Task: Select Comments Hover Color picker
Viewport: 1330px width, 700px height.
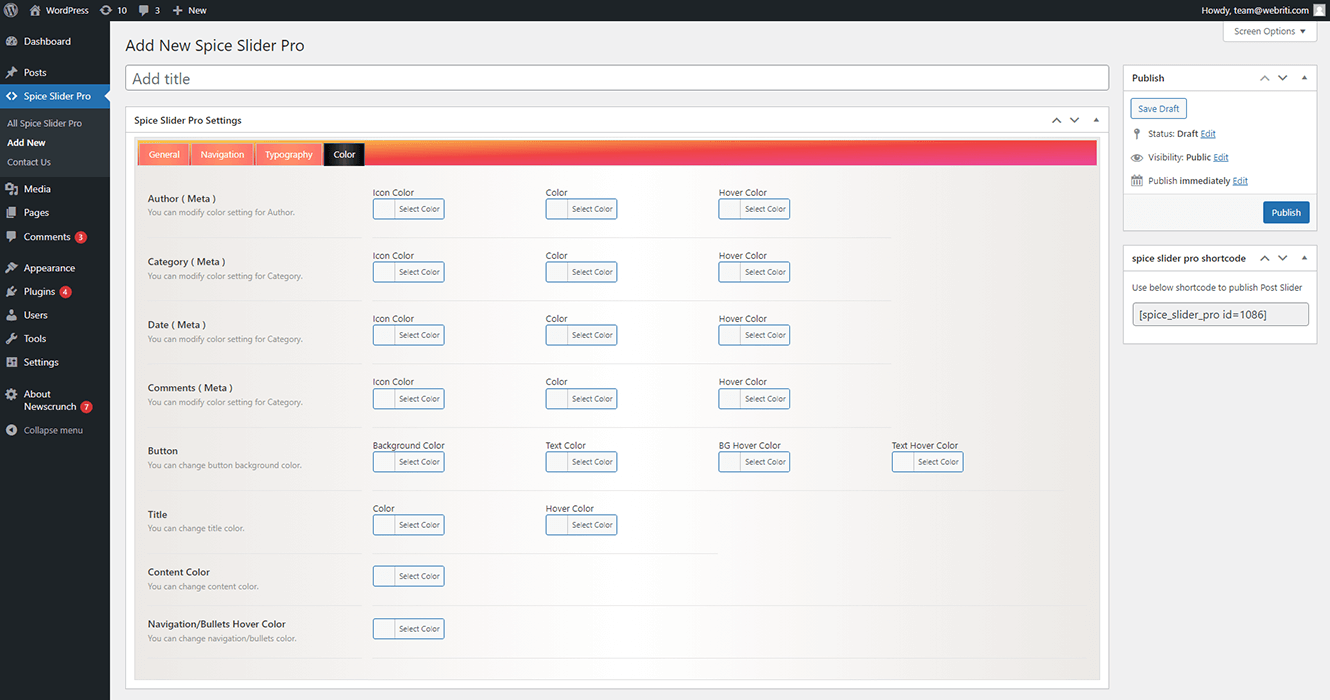Action: pos(754,398)
